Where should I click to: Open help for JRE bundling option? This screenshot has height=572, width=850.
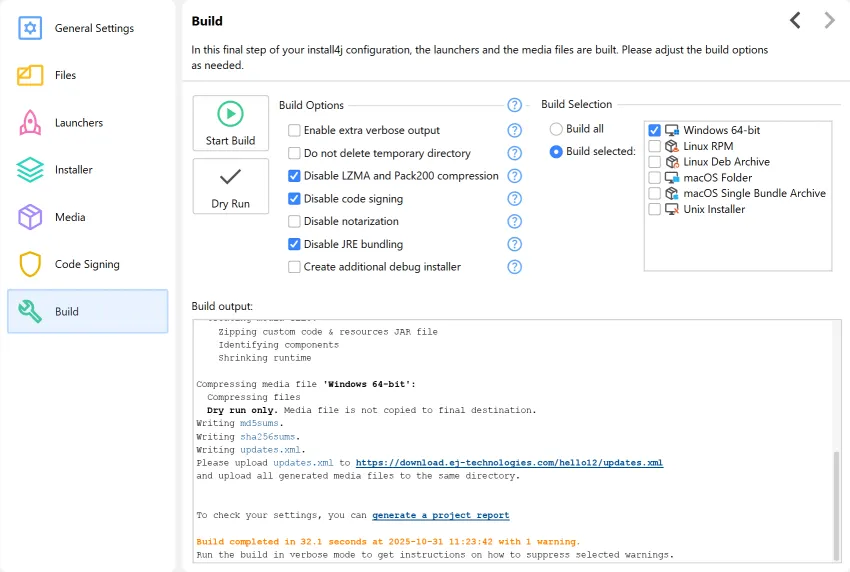click(514, 244)
